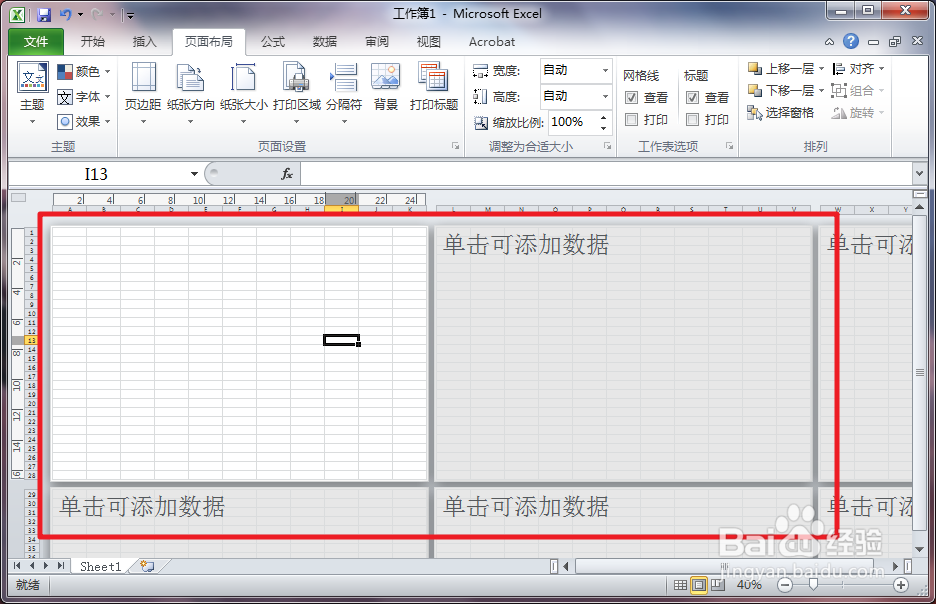936x604 pixels.
Task: Select column I header
Action: tap(341, 209)
